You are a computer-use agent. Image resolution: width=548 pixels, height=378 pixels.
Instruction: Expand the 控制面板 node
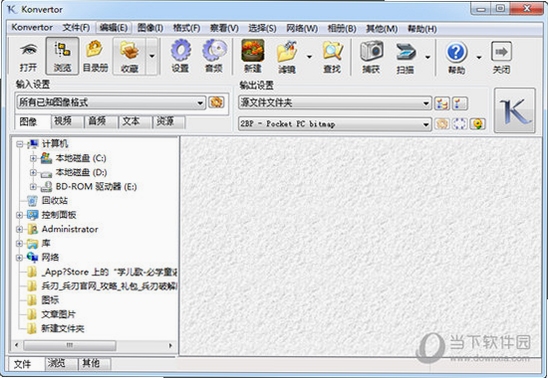click(20, 215)
